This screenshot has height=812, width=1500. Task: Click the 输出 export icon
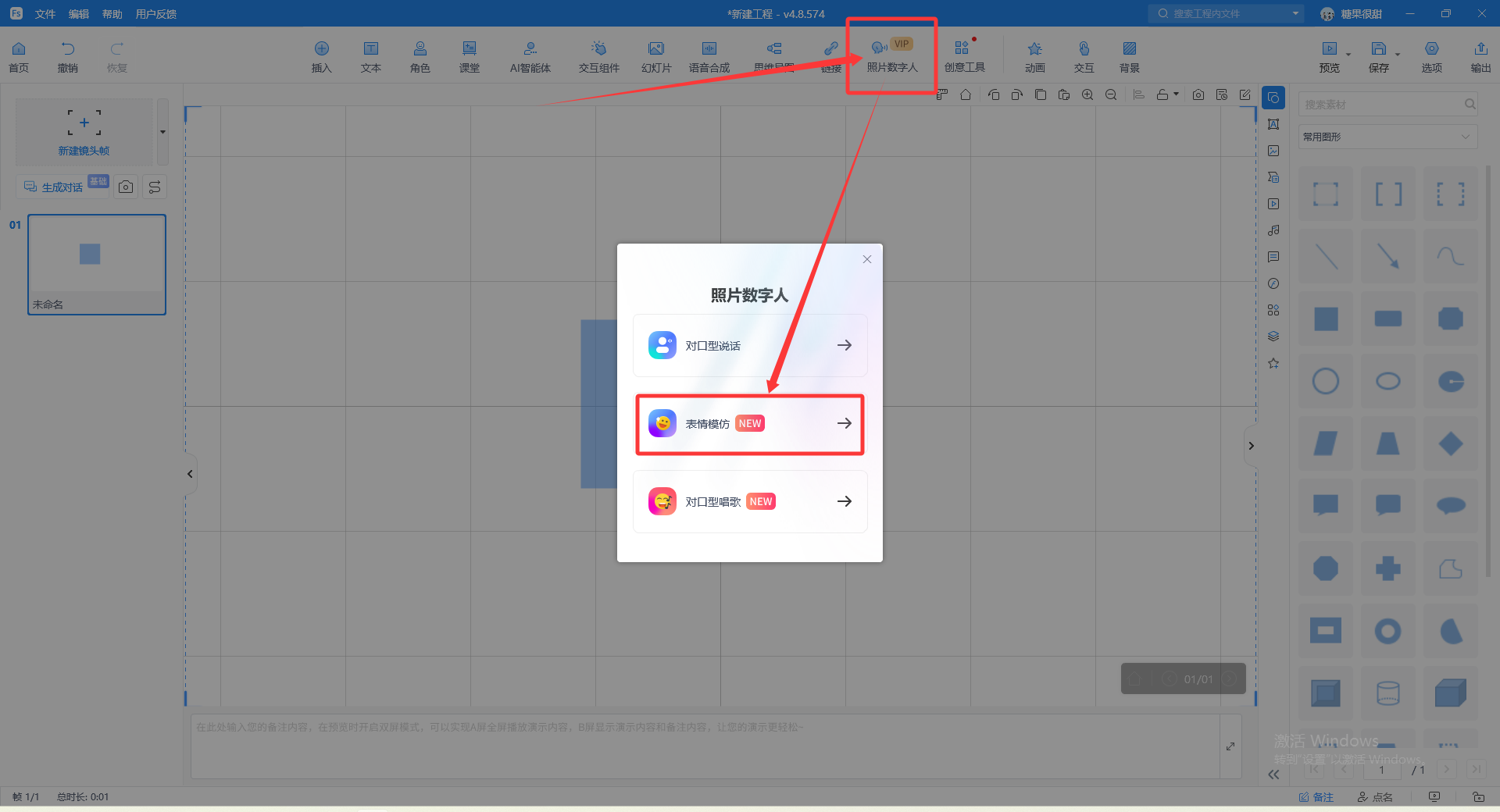click(x=1480, y=57)
